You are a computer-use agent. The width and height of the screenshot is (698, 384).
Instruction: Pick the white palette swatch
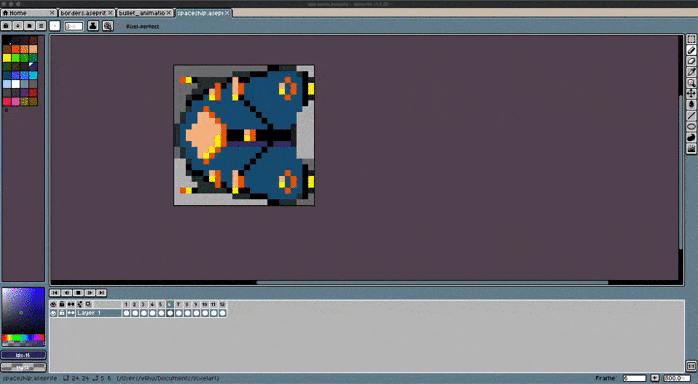[16, 84]
